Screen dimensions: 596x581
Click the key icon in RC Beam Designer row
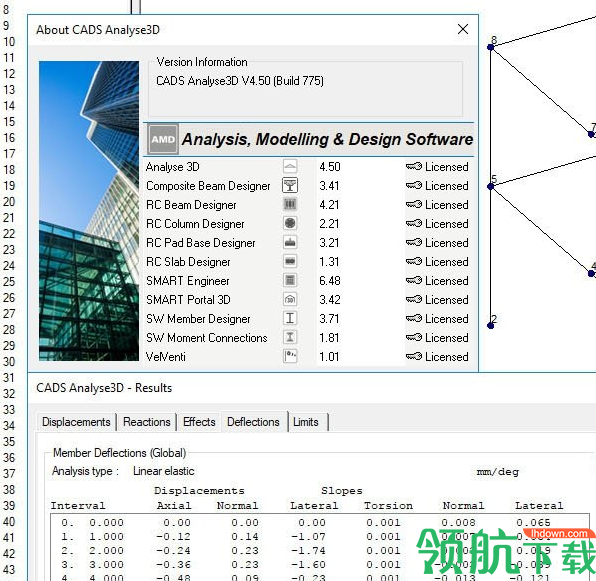[x=414, y=204]
